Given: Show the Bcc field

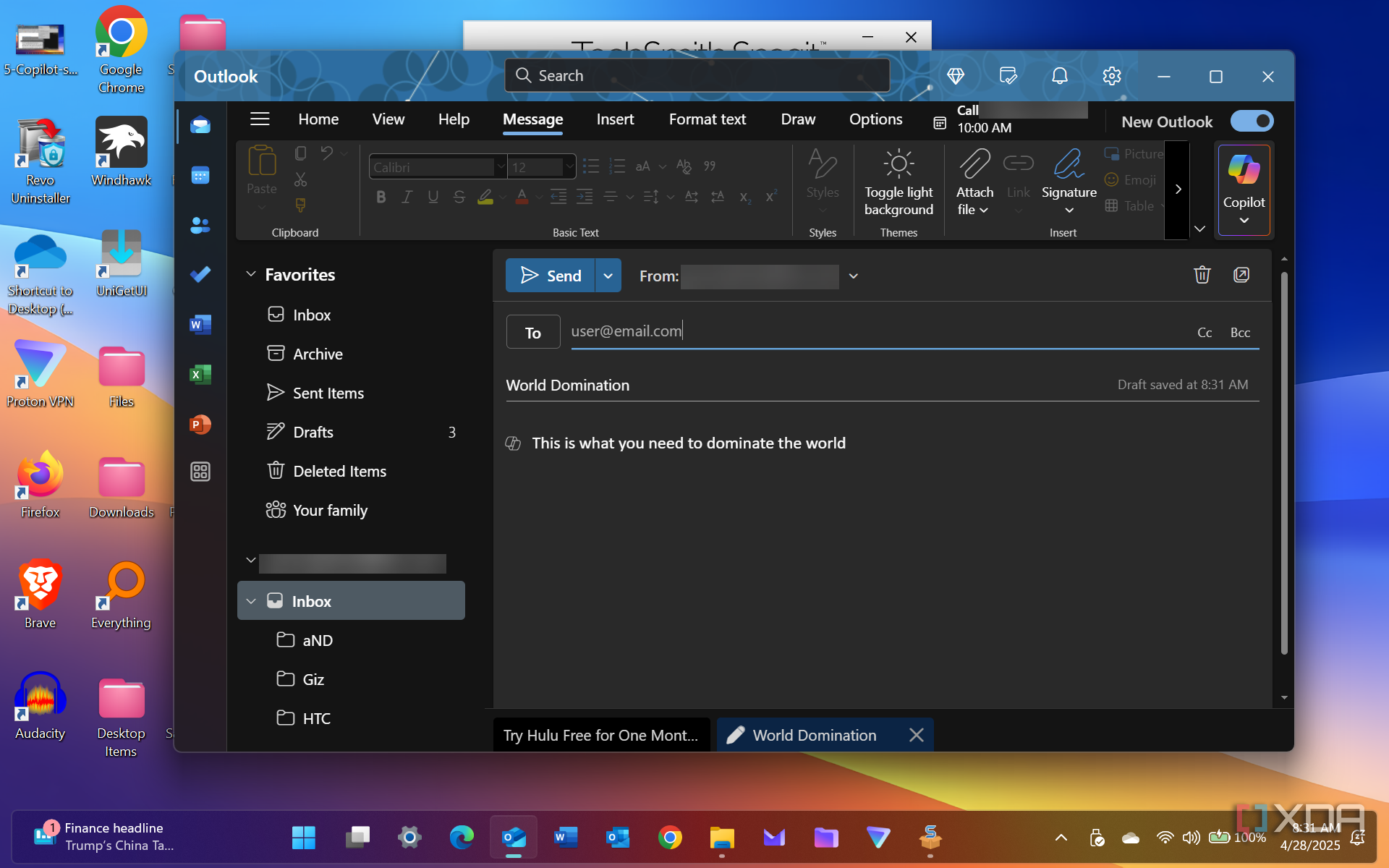Looking at the screenshot, I should tap(1240, 333).
